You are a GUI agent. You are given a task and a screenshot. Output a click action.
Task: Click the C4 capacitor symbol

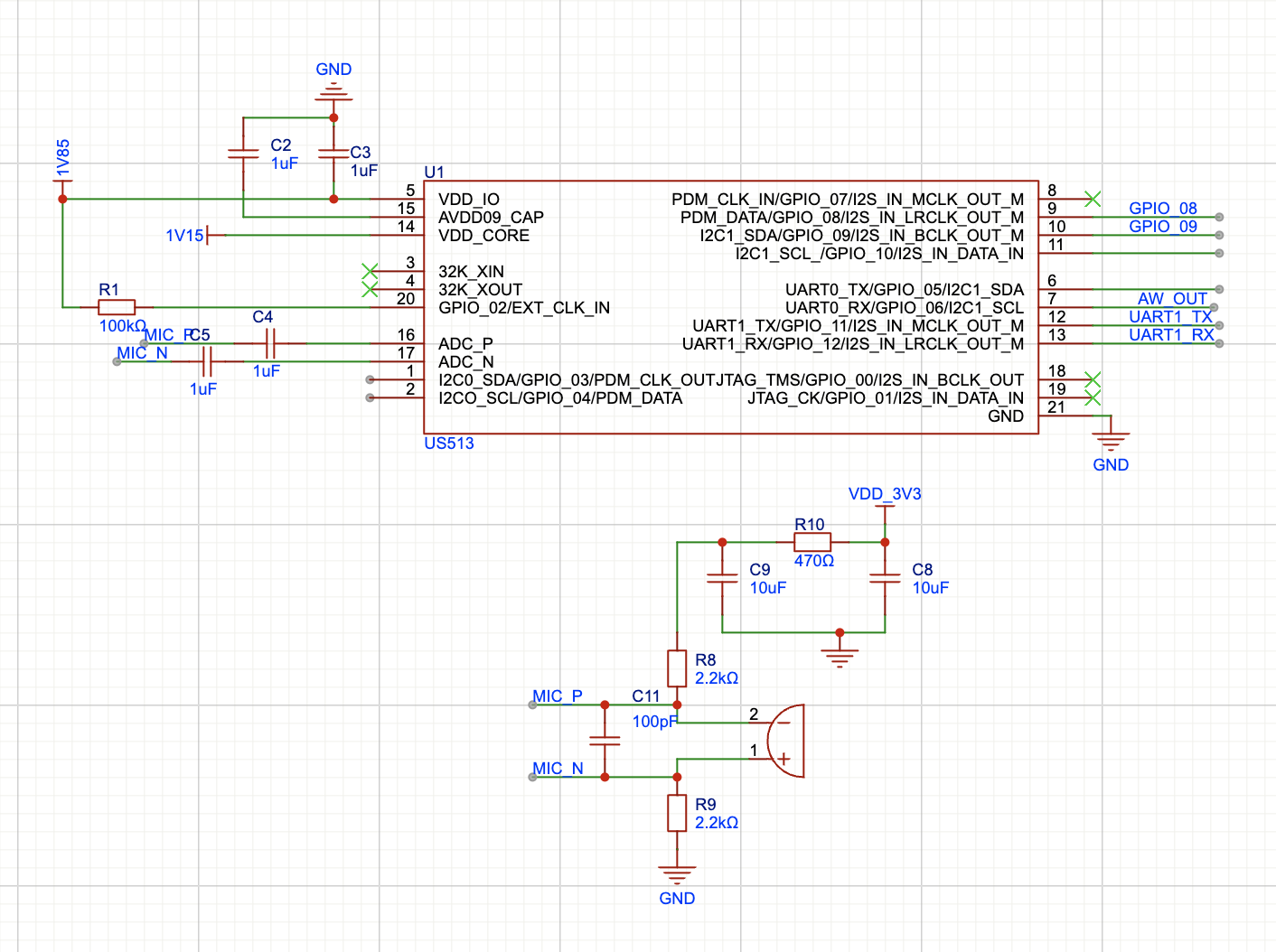[269, 343]
